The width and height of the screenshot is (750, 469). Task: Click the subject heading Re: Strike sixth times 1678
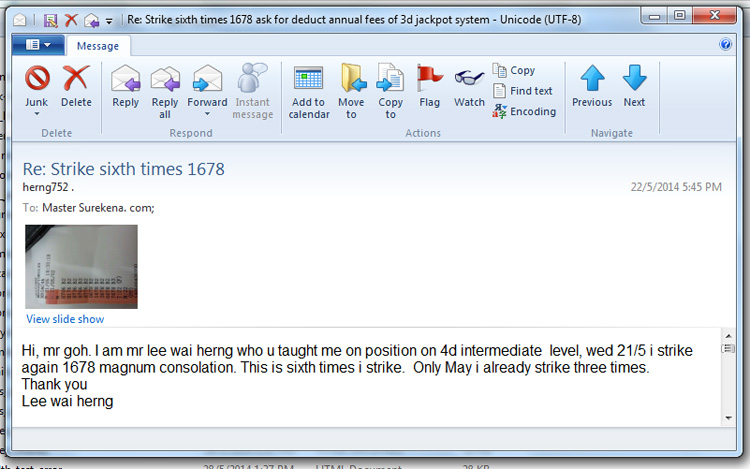click(x=123, y=169)
